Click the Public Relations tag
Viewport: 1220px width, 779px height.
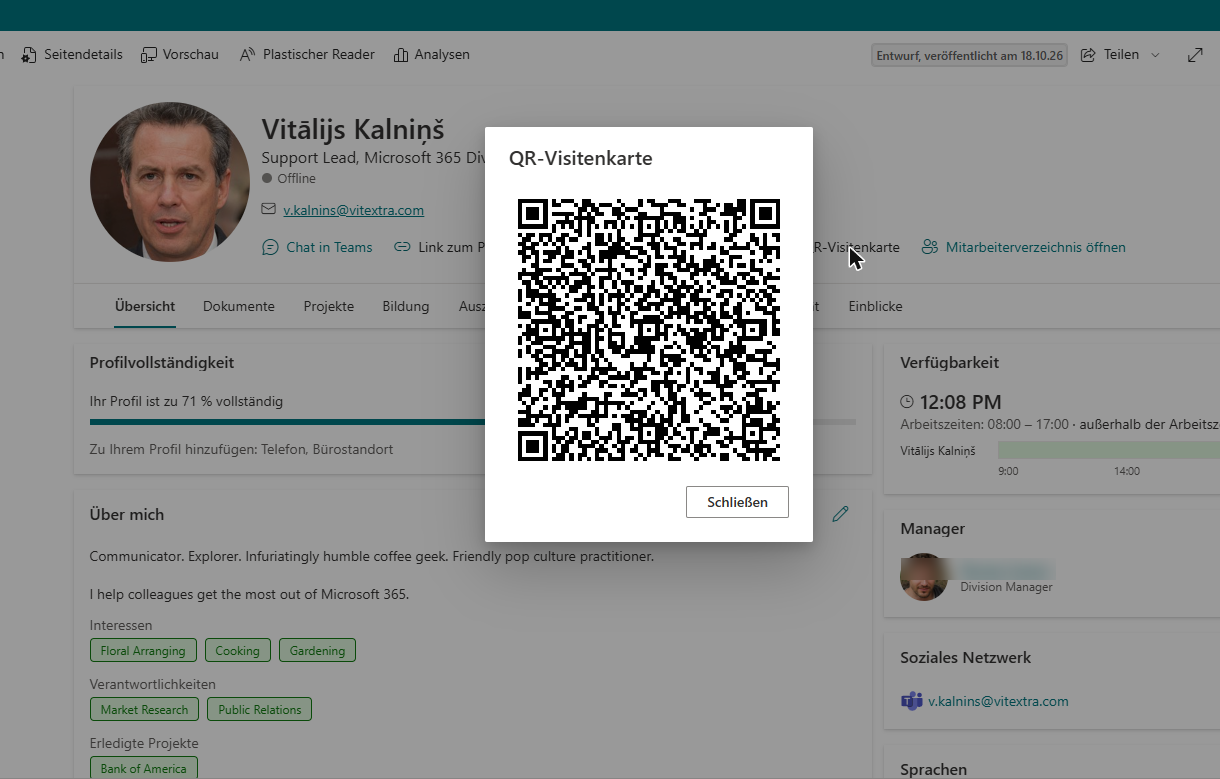[259, 710]
